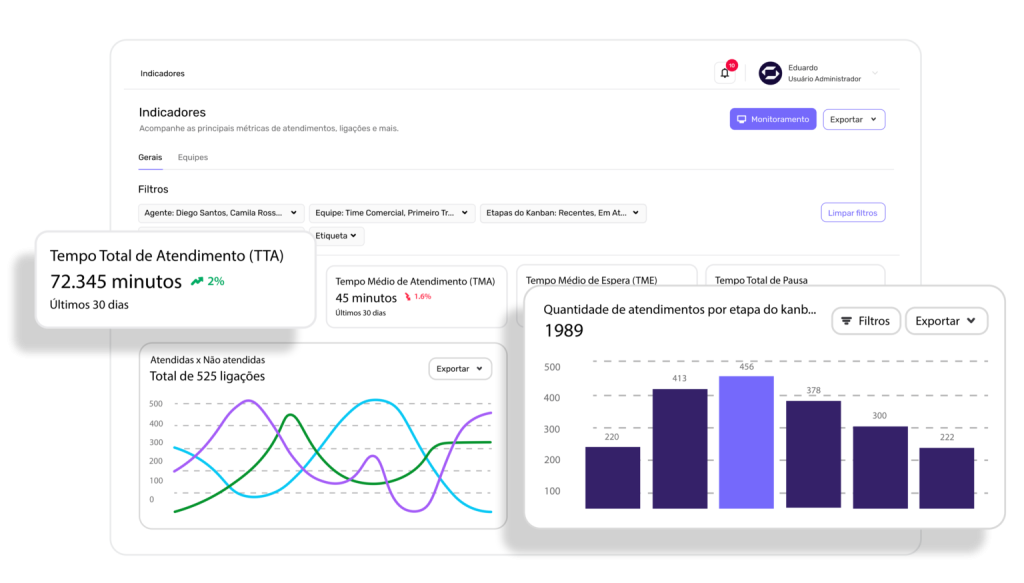The width and height of the screenshot is (1024, 583).
Task: Expand the Eduardo user account menu chevron
Action: [x=875, y=73]
